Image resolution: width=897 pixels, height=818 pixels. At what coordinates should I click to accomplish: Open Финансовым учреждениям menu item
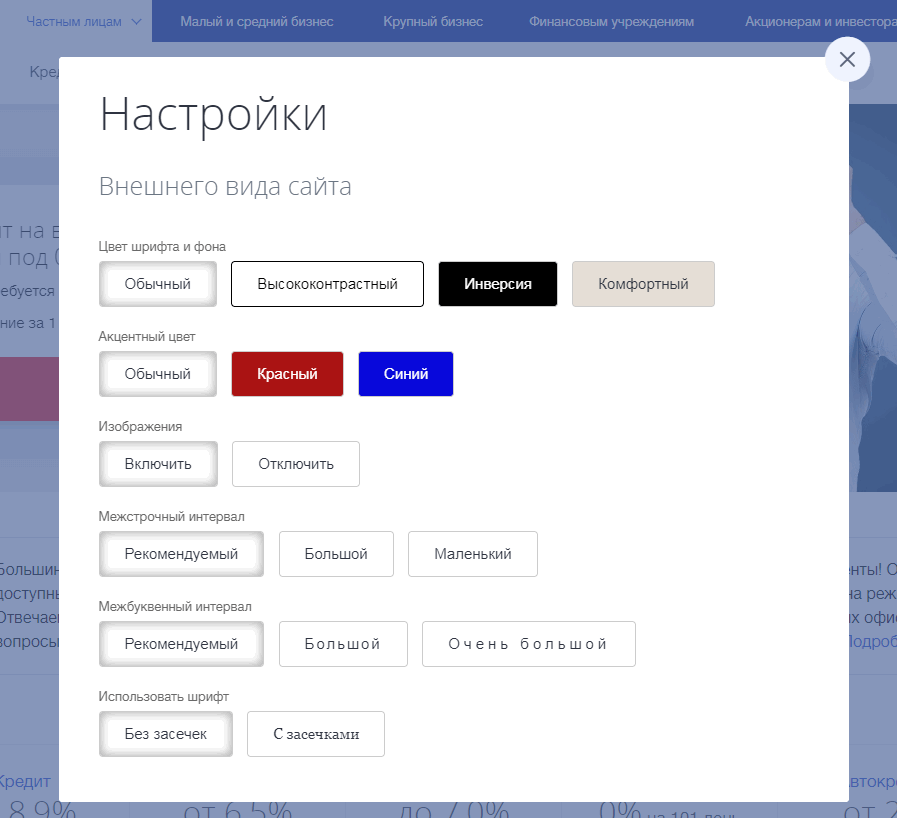pos(611,21)
